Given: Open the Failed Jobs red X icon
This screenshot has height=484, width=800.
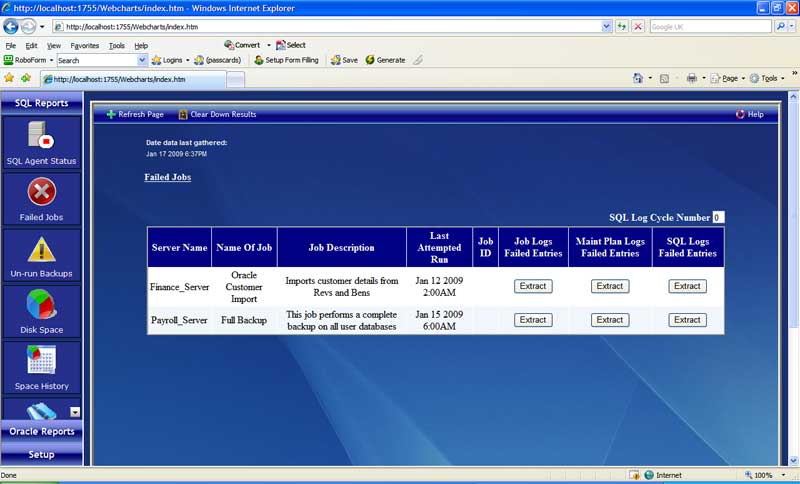Looking at the screenshot, I should (x=41, y=192).
